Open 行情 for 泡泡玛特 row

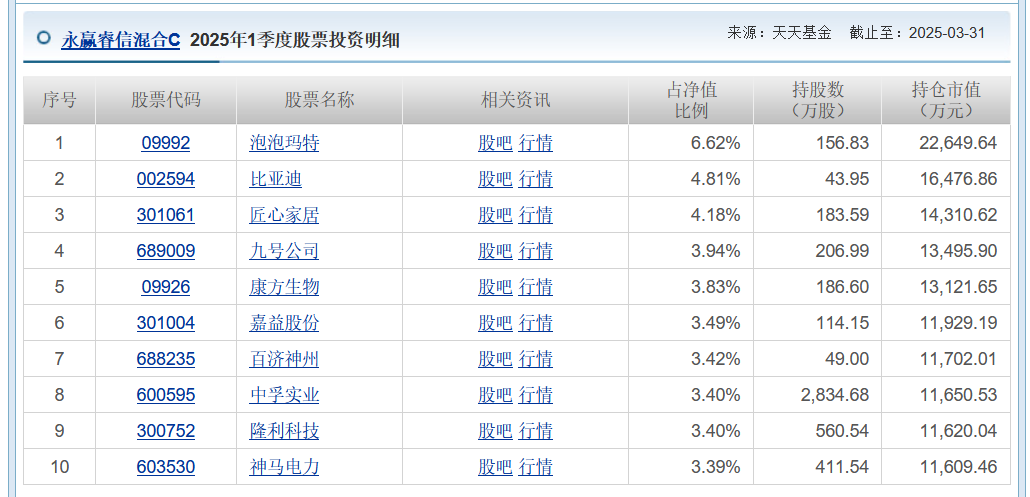[x=535, y=142]
